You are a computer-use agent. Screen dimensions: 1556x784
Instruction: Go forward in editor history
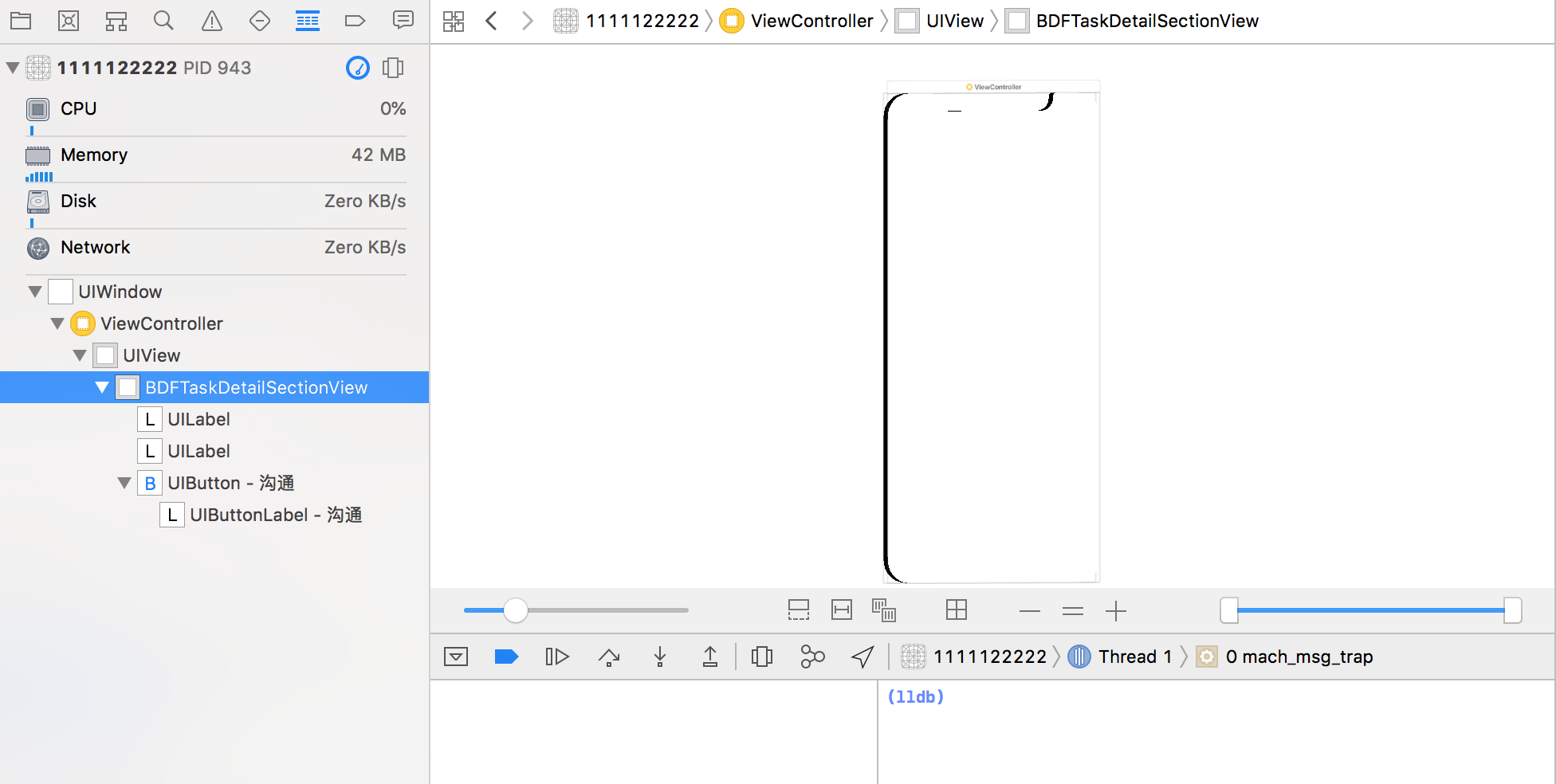(527, 21)
